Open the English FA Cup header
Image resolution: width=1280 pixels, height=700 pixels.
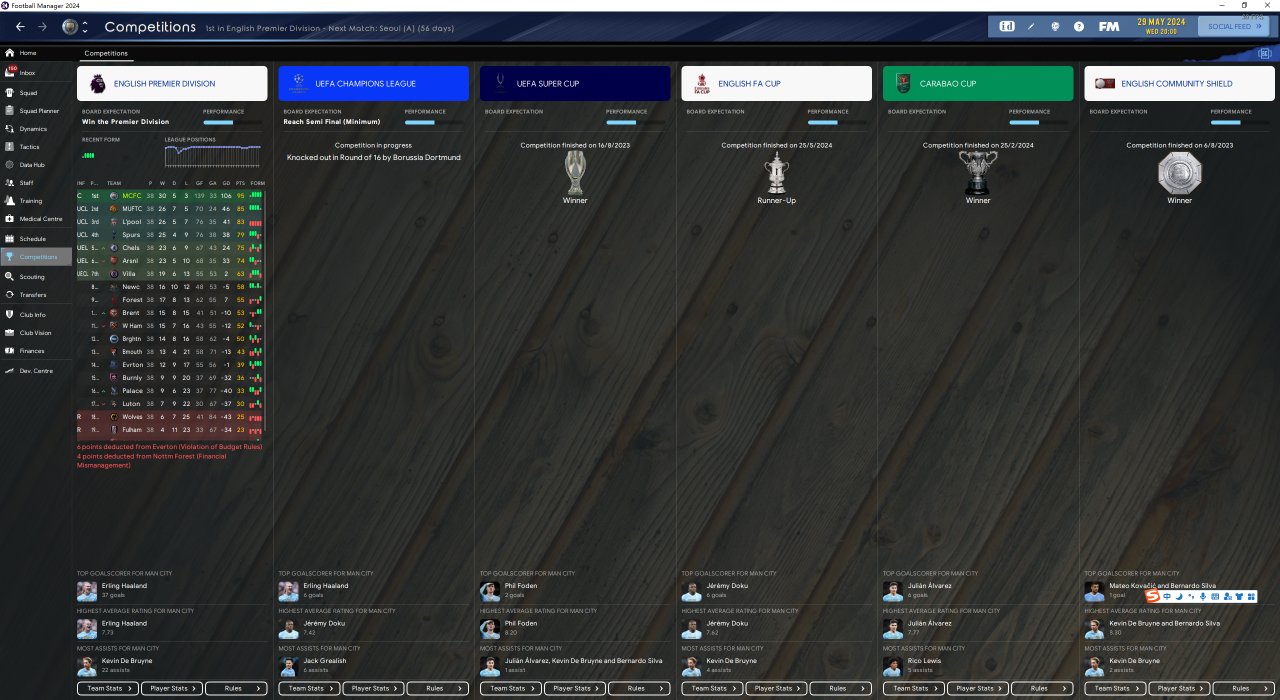click(x=777, y=84)
